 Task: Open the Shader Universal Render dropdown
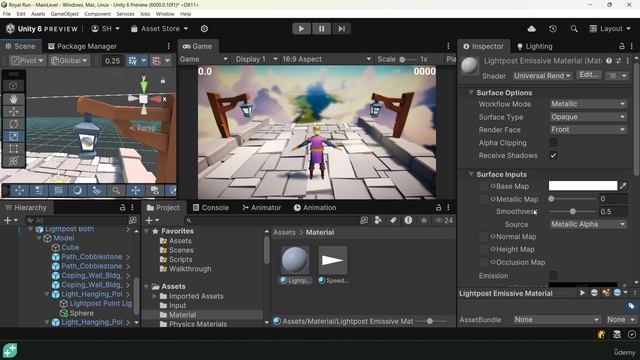(542, 76)
